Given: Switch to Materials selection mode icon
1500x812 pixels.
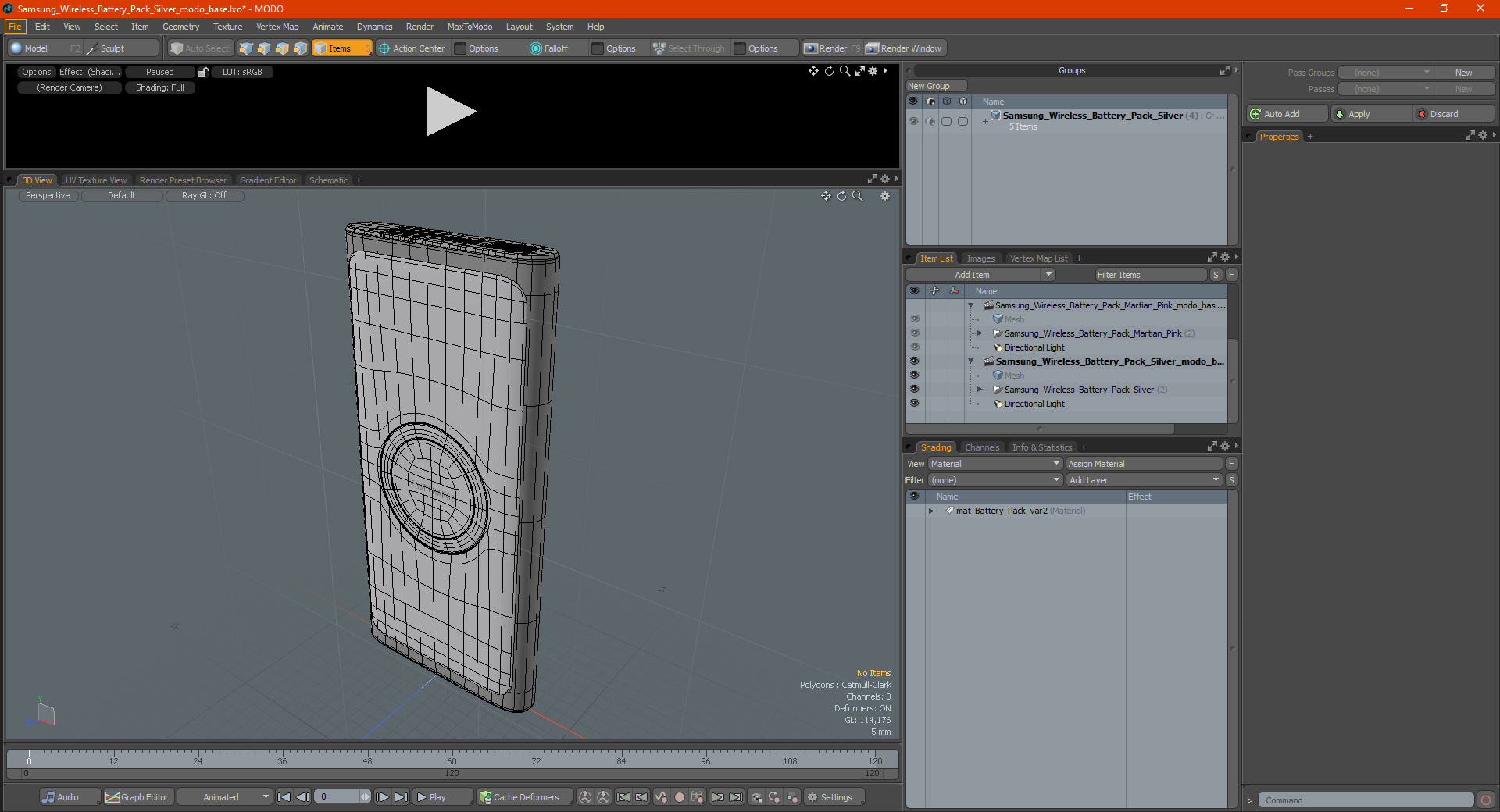Looking at the screenshot, I should pyautogui.click(x=300, y=48).
